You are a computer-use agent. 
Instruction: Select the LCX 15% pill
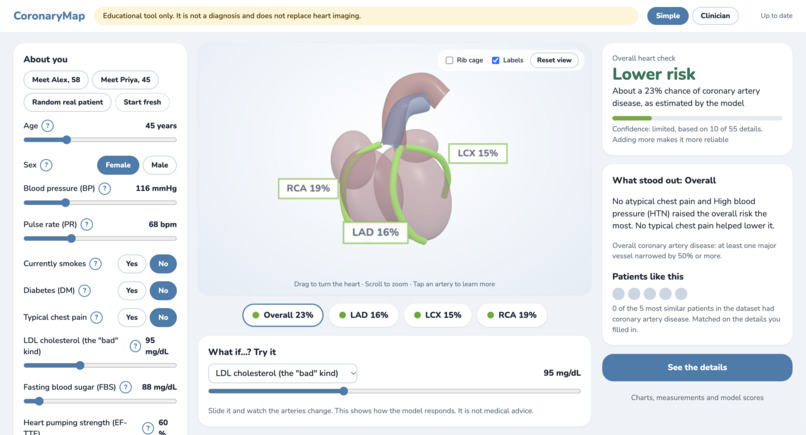click(x=437, y=315)
